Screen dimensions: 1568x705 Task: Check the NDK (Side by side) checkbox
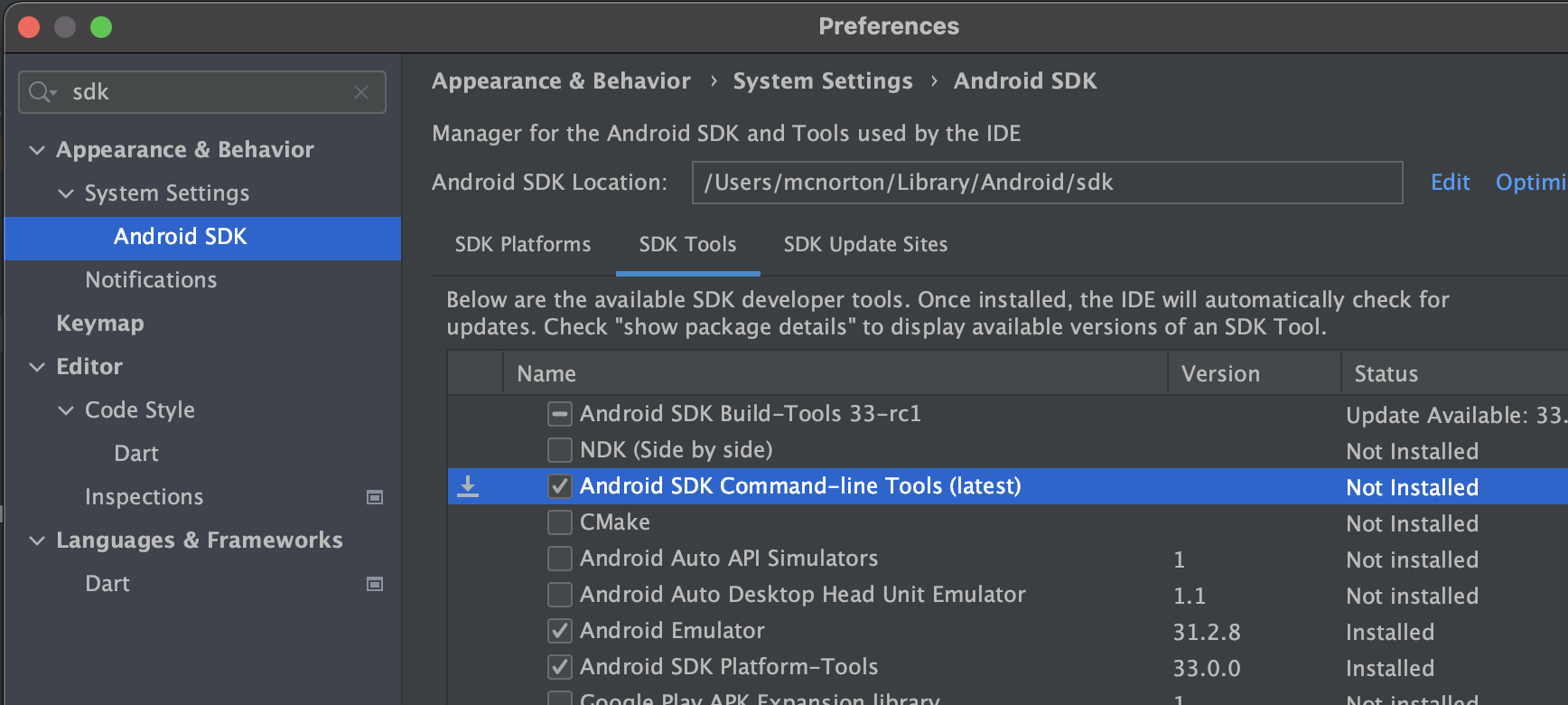560,450
